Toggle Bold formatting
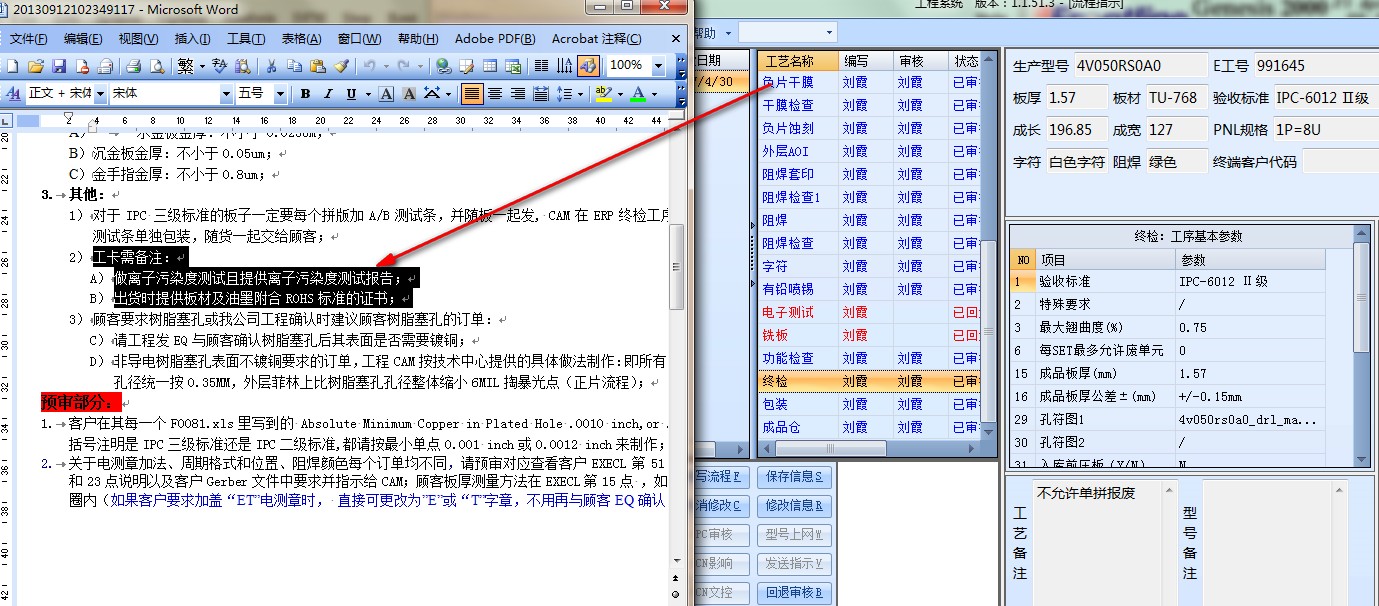 pyautogui.click(x=305, y=94)
